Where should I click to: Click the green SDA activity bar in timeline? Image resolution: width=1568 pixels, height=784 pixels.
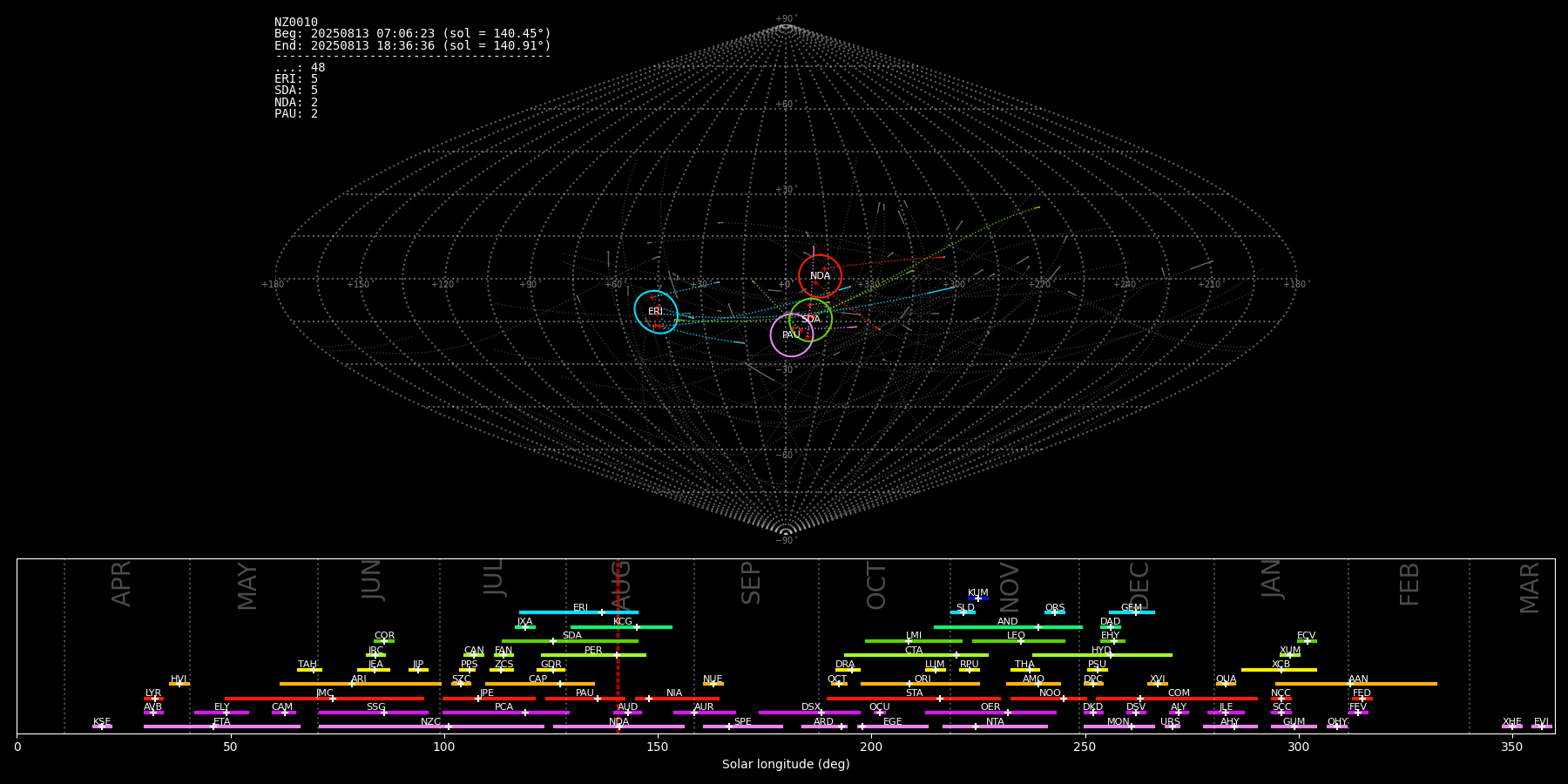click(570, 641)
